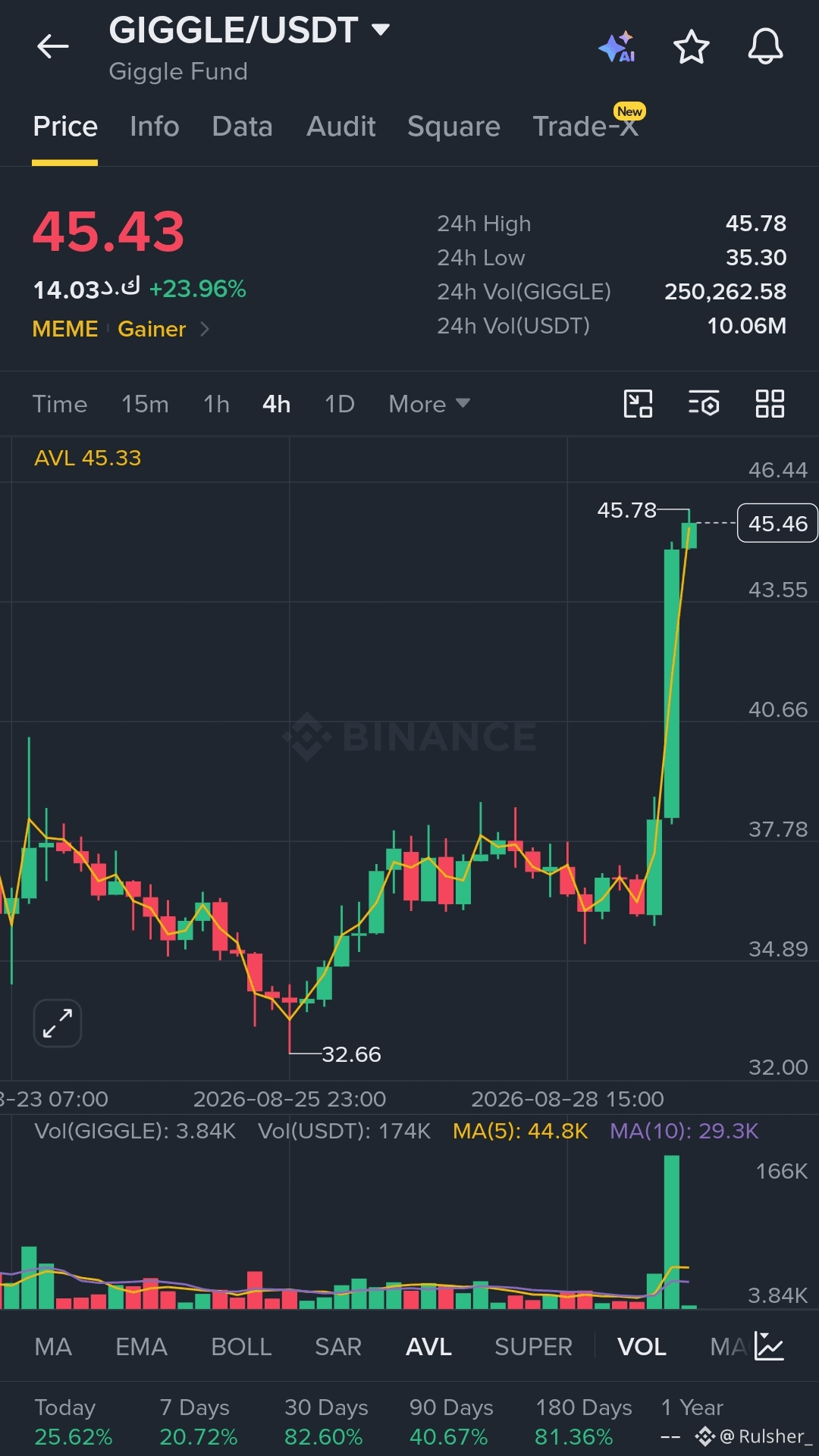The width and height of the screenshot is (819, 1456).
Task: Tap the Vol(USDT): 174K label
Action: (344, 1131)
